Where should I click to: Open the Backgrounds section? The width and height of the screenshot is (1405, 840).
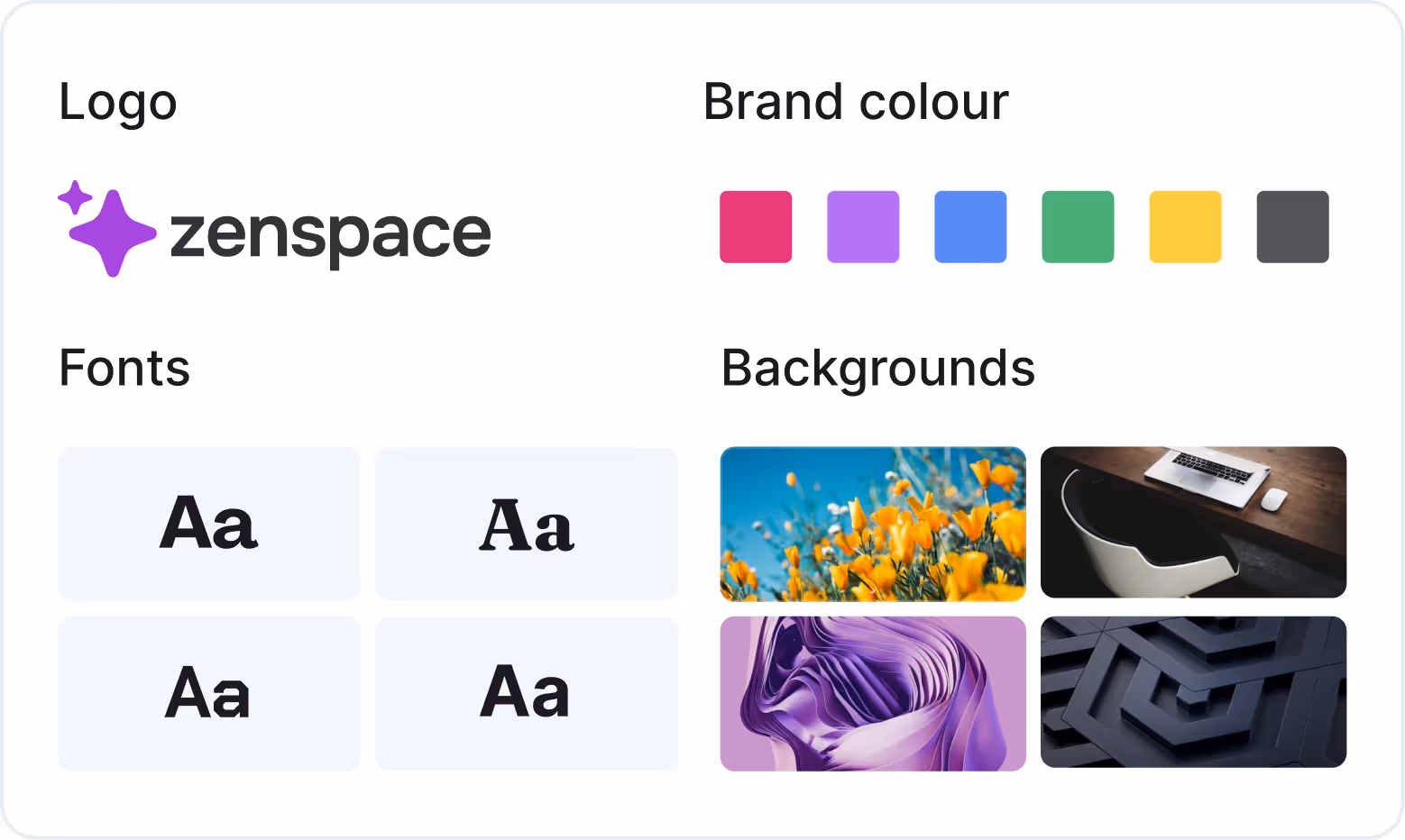[x=878, y=369]
